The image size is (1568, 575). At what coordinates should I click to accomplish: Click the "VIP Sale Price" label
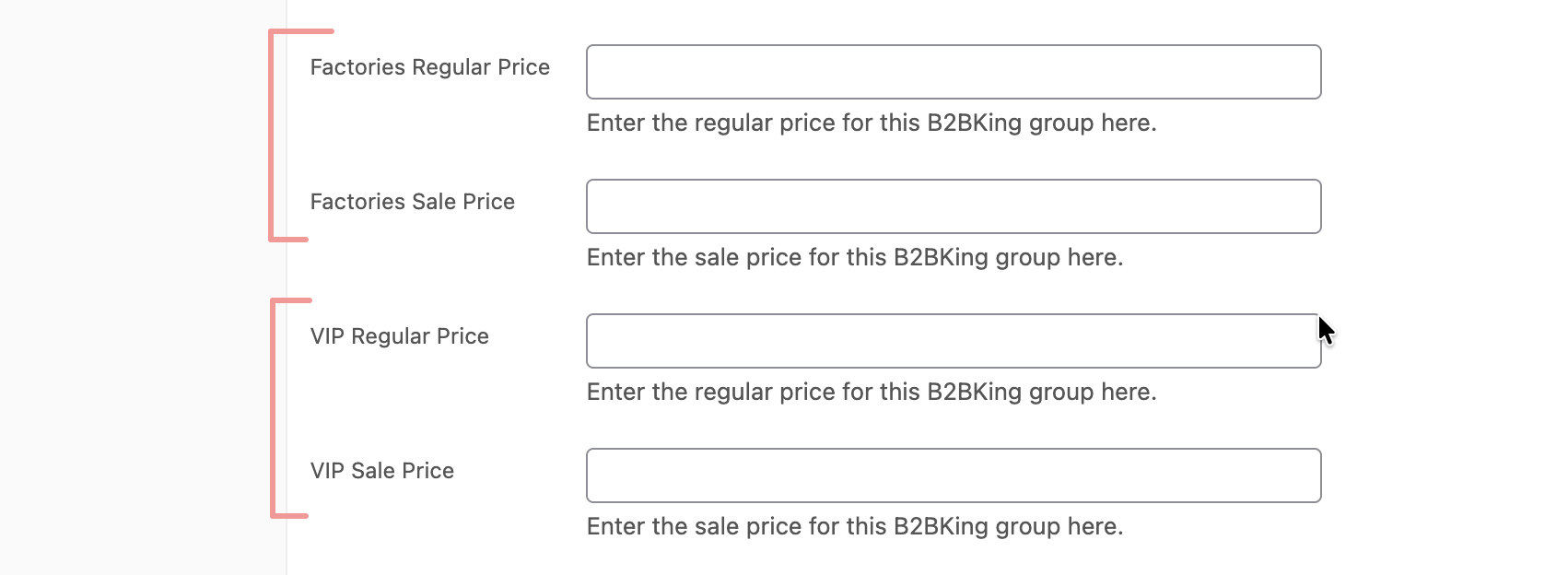coord(381,471)
